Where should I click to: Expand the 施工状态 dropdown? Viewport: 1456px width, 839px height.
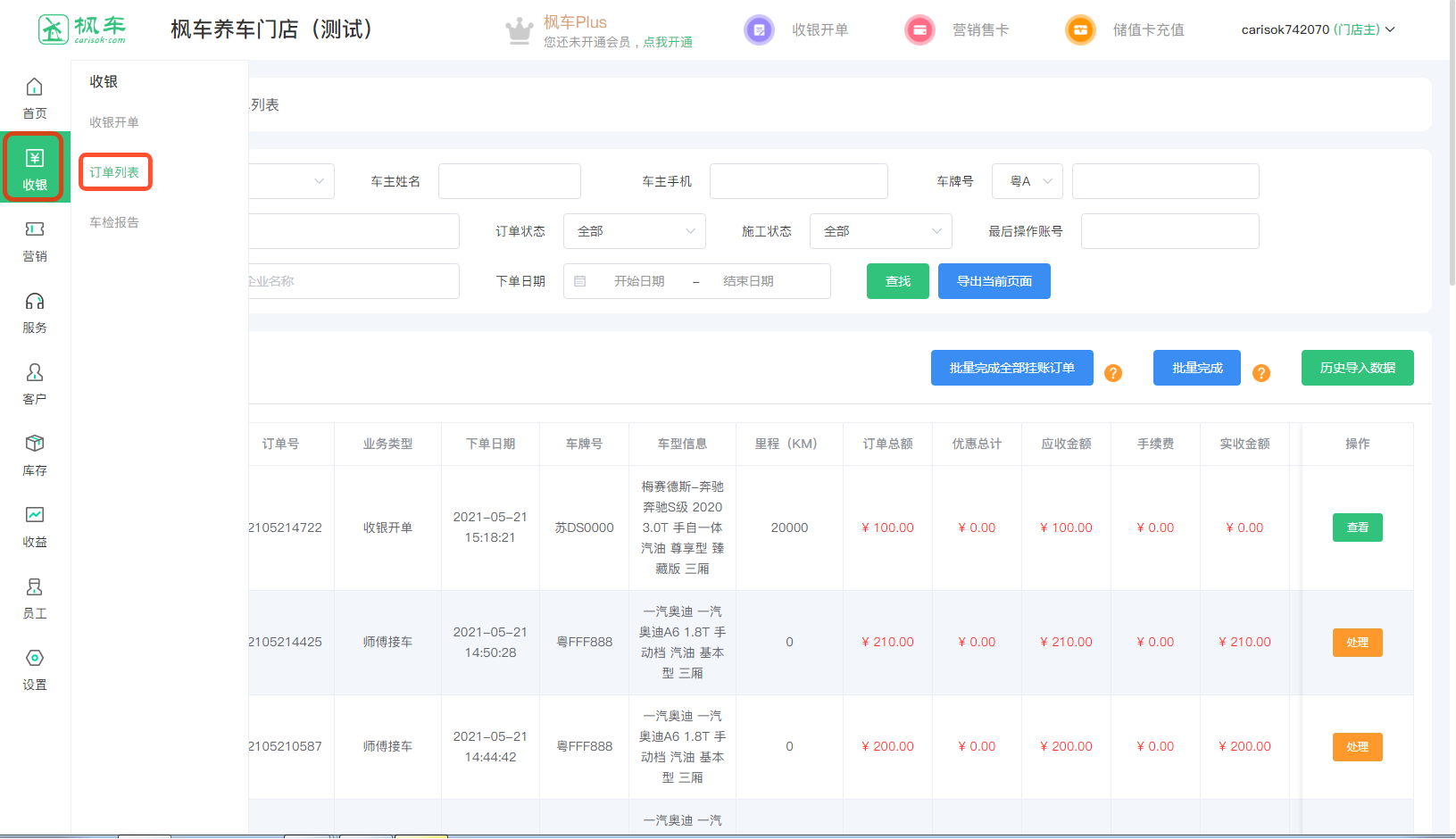point(880,231)
